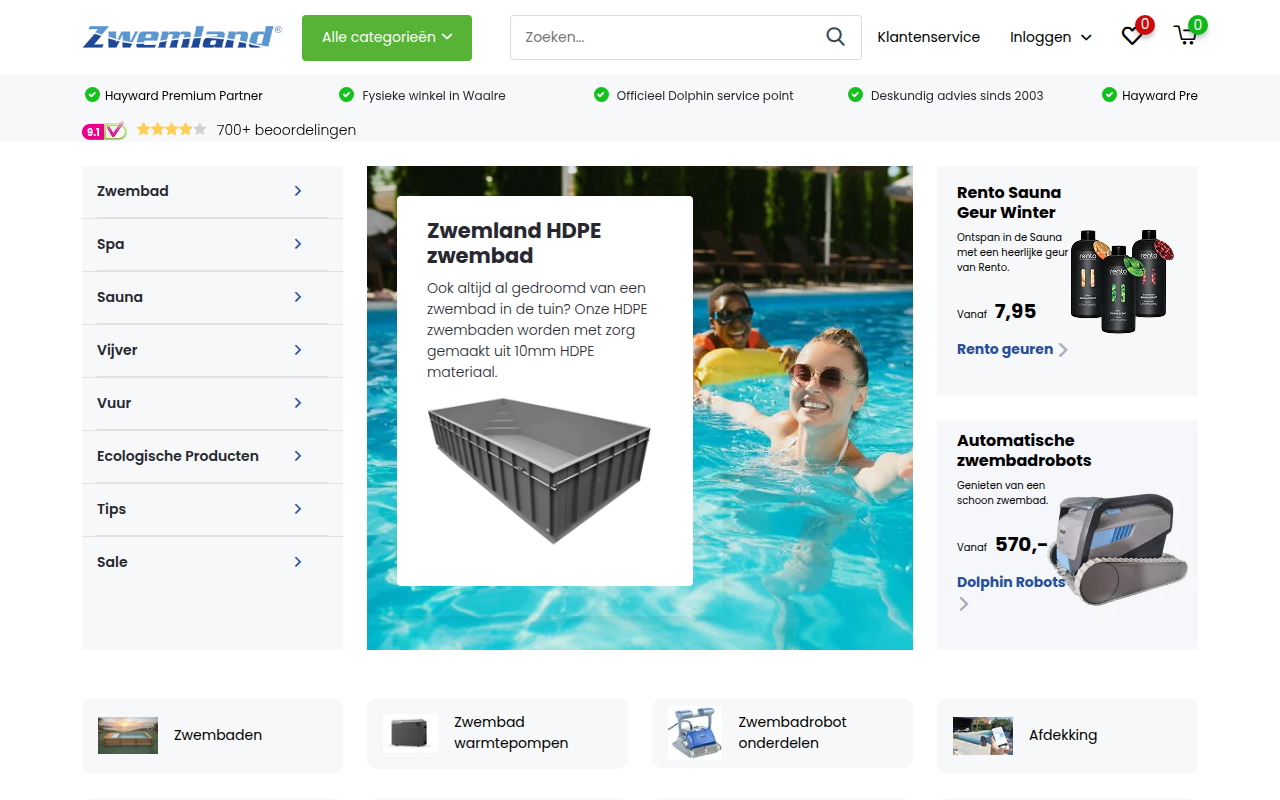Expand the Vuur menu chevron

pyautogui.click(x=298, y=403)
